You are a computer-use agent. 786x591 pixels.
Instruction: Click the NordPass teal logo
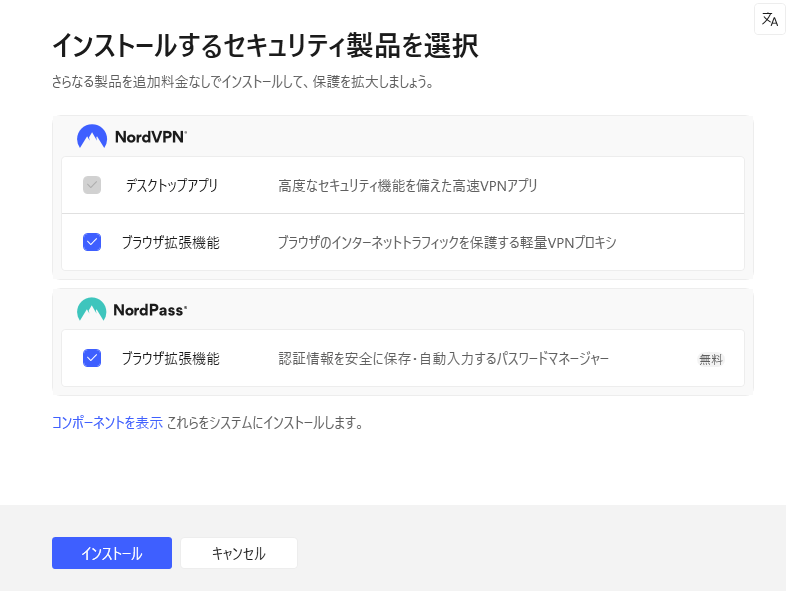point(91,309)
